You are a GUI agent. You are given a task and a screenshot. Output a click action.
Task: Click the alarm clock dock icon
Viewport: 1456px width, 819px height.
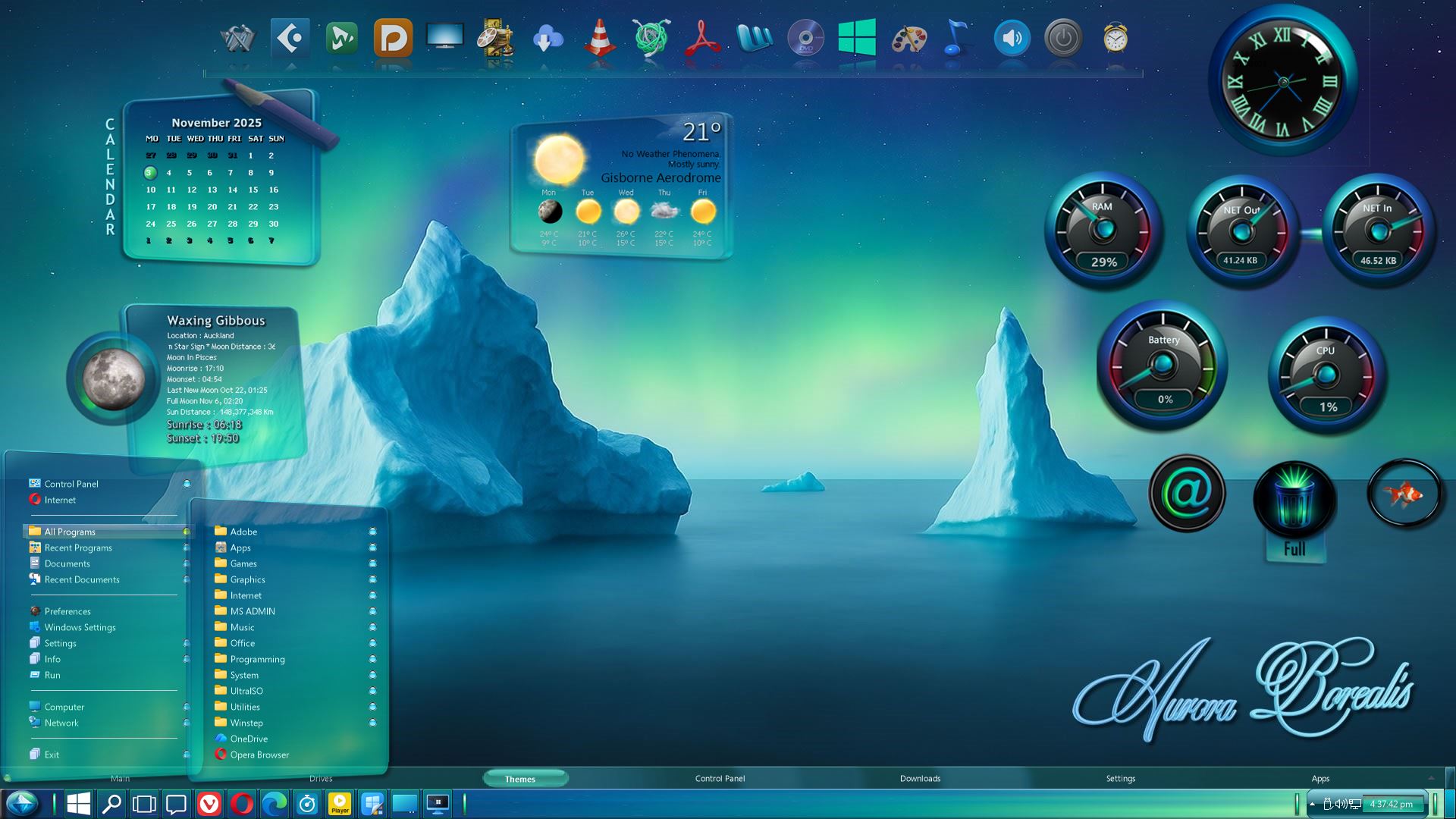(x=1115, y=38)
